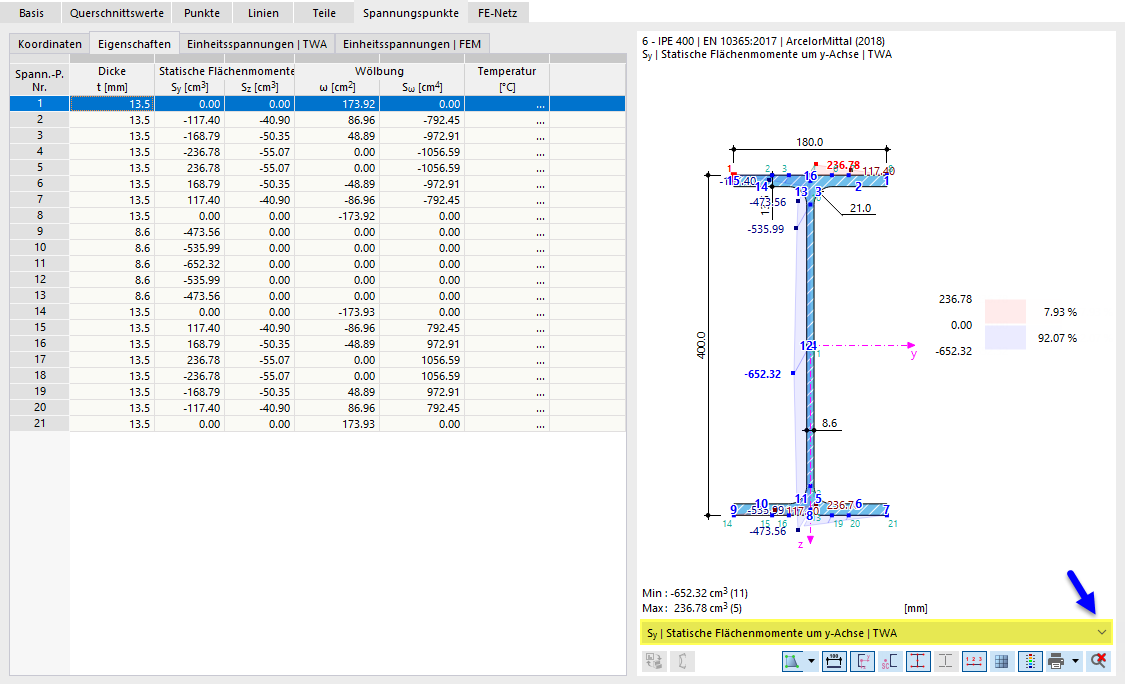Click the magenta z-axis label
The width and height of the screenshot is (1125, 684).
[x=801, y=545]
